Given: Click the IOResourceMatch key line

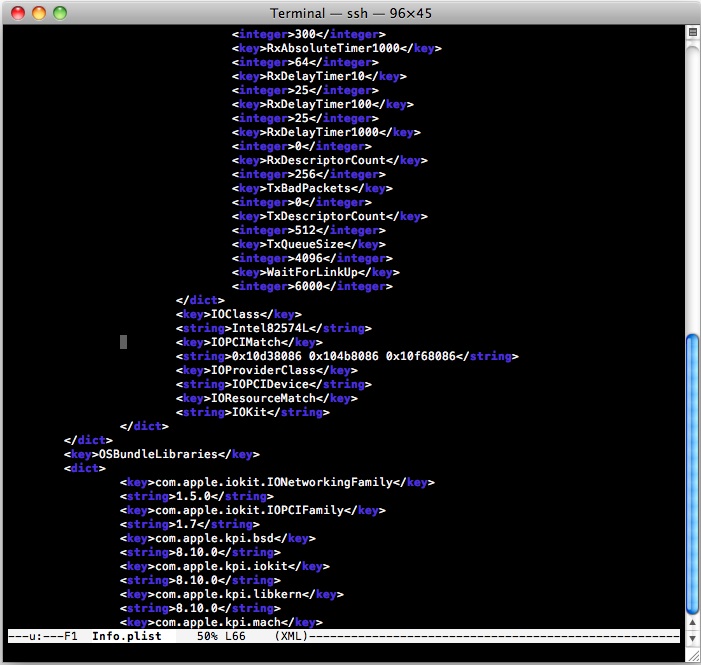Looking at the screenshot, I should pyautogui.click(x=266, y=398).
